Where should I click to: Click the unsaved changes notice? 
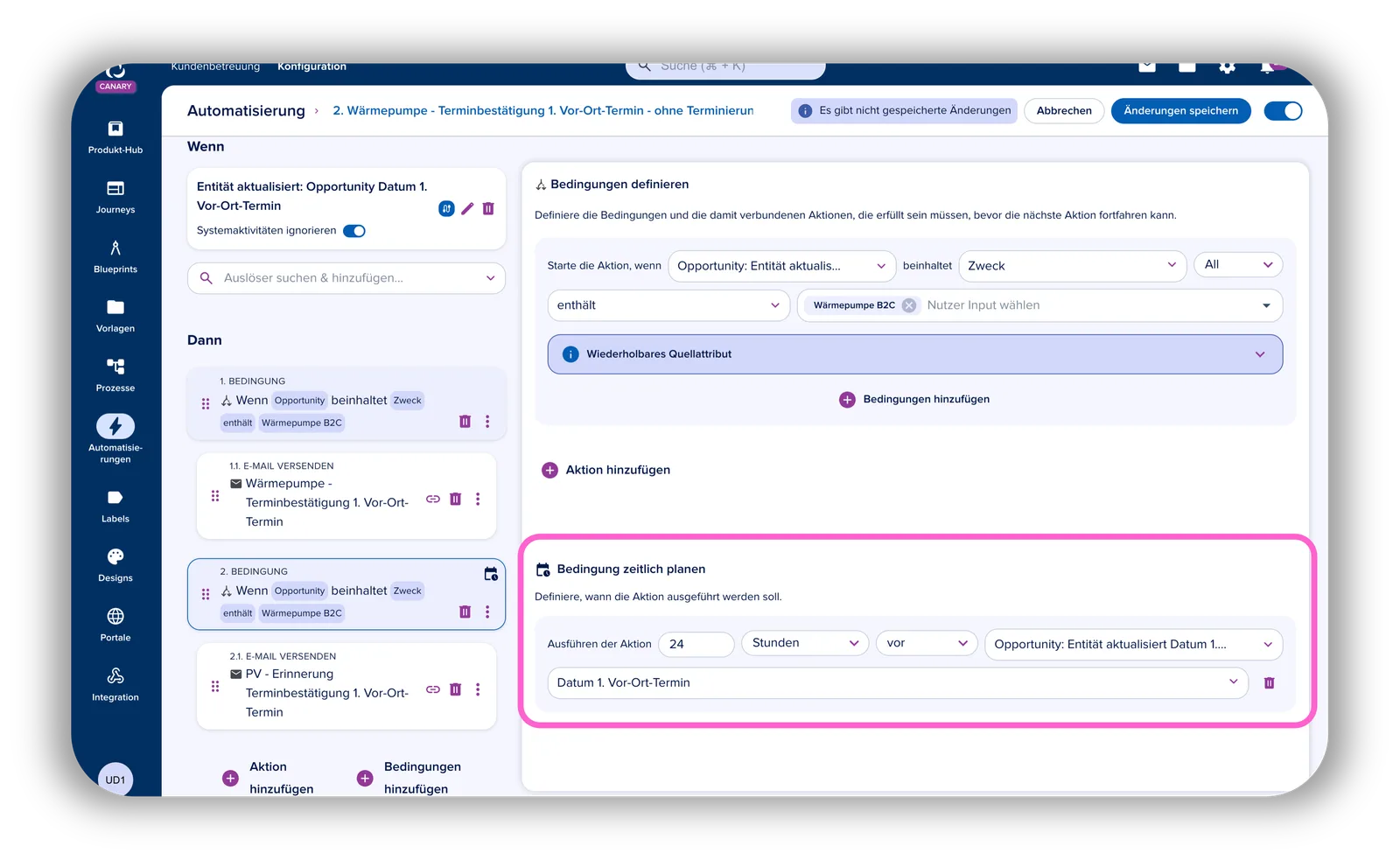coord(904,111)
